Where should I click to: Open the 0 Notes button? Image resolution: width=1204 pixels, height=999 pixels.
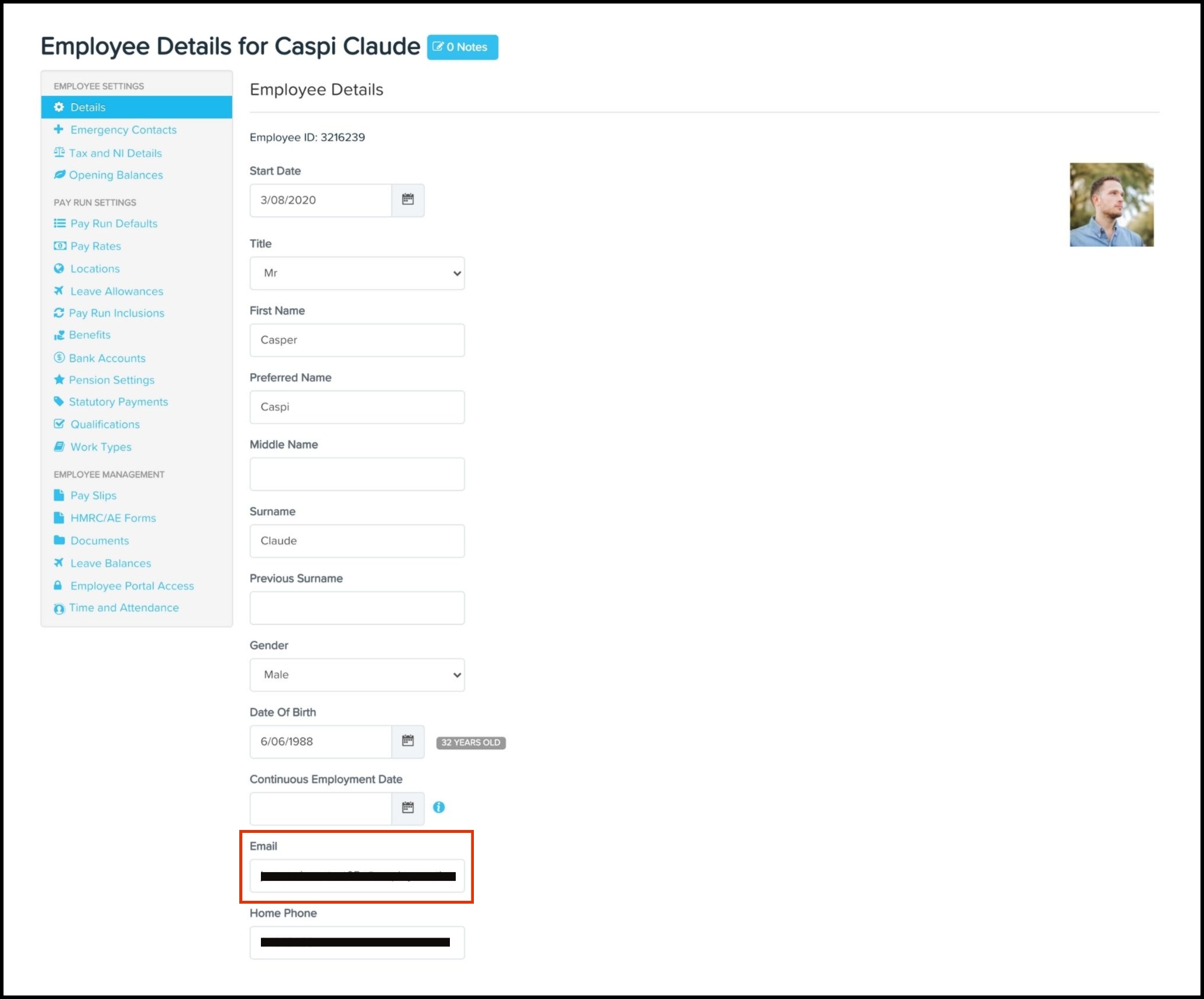pyautogui.click(x=462, y=47)
